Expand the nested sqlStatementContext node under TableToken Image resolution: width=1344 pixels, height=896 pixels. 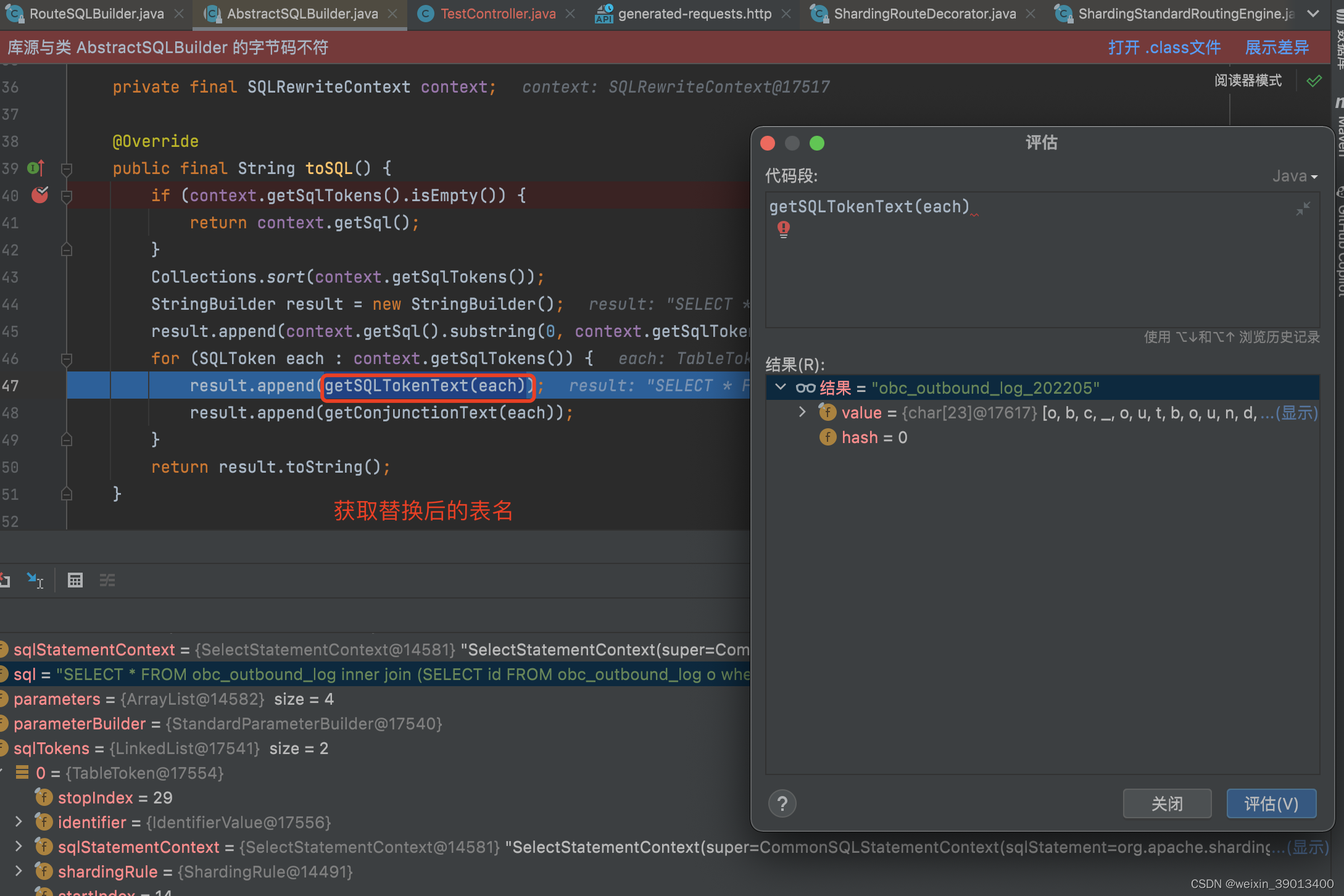click(19, 846)
